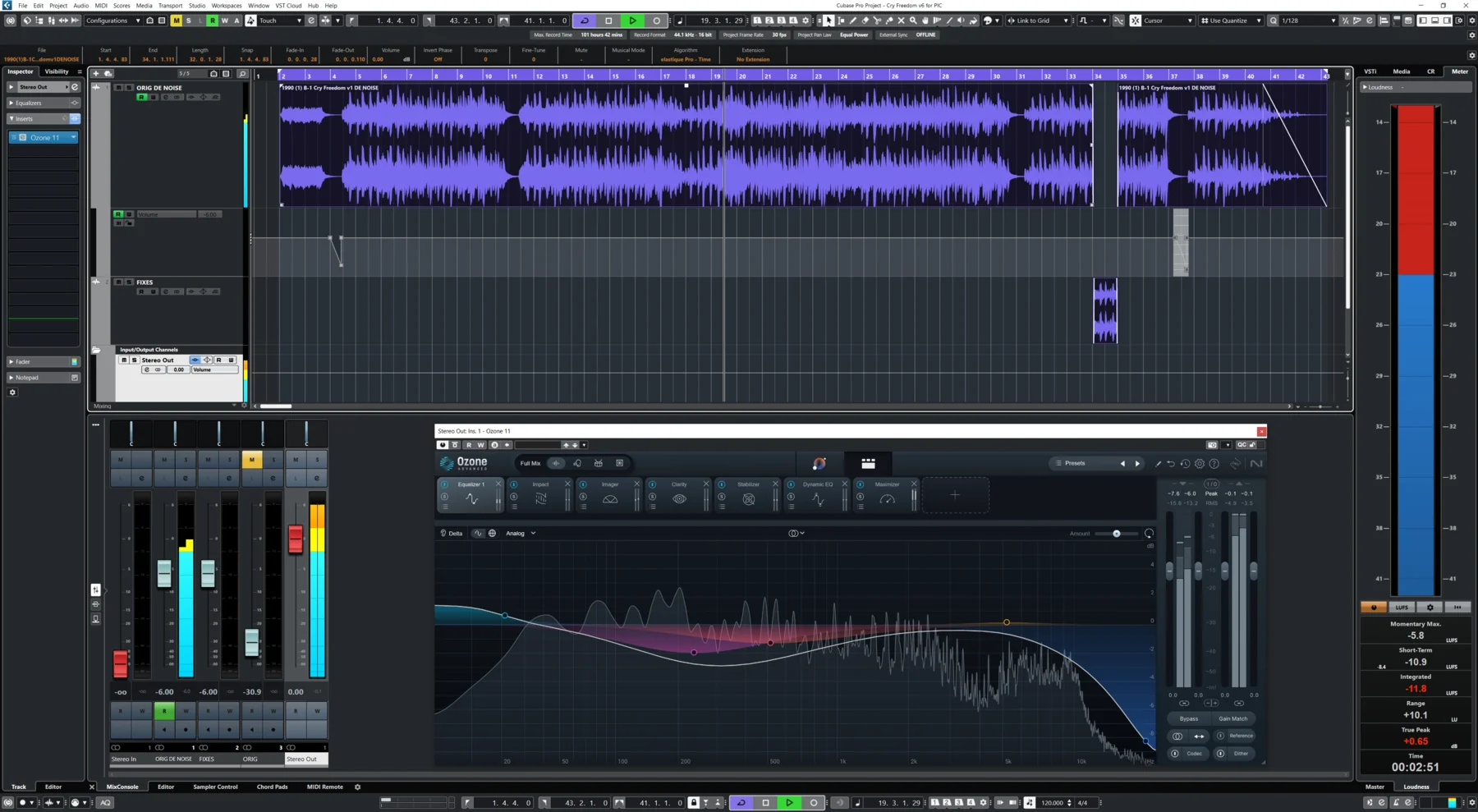Viewport: 1478px width, 812px height.
Task: Select the Erase tool in toolbar
Action: pyautogui.click(x=865, y=21)
